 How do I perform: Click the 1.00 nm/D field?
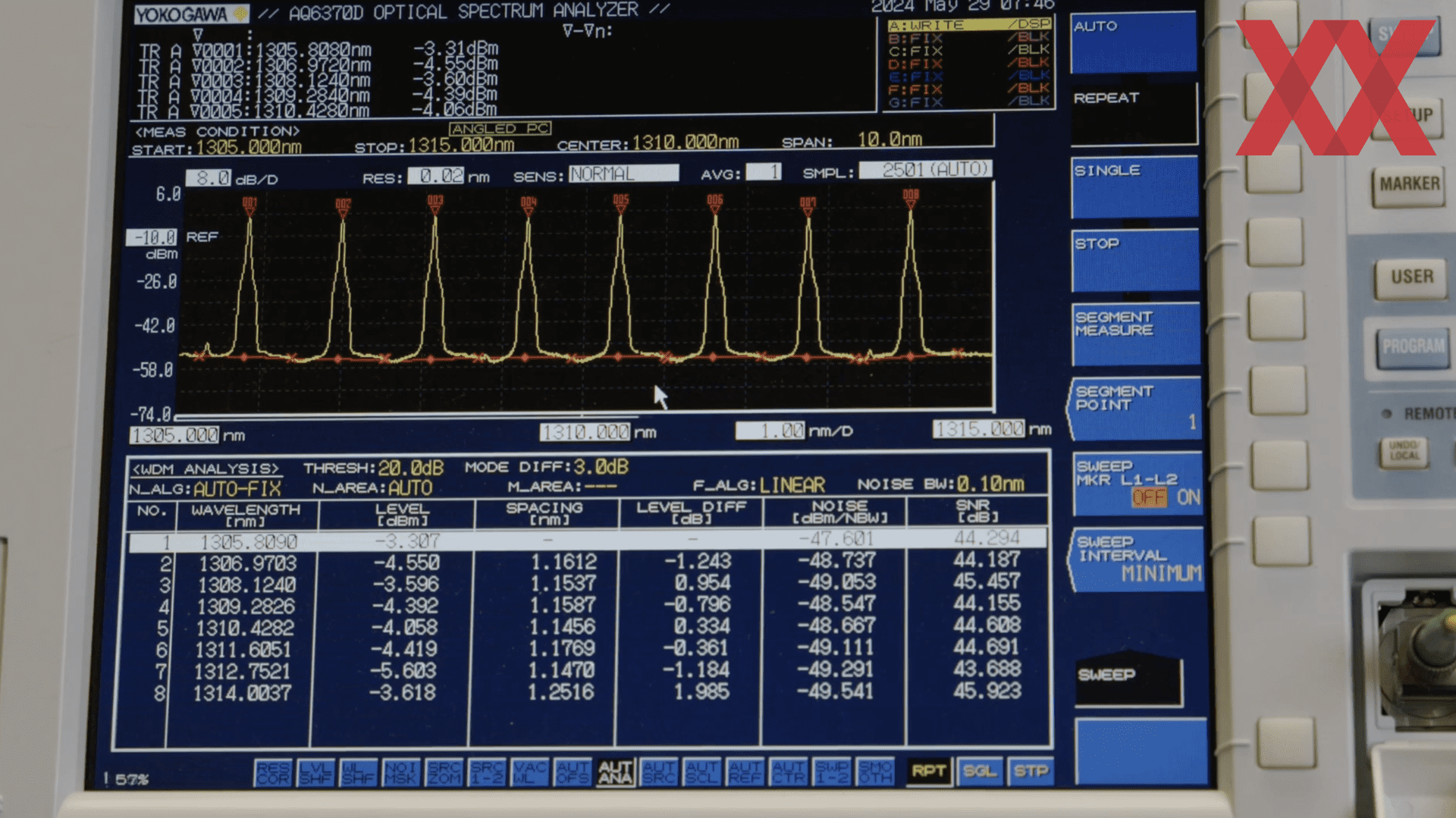770,431
